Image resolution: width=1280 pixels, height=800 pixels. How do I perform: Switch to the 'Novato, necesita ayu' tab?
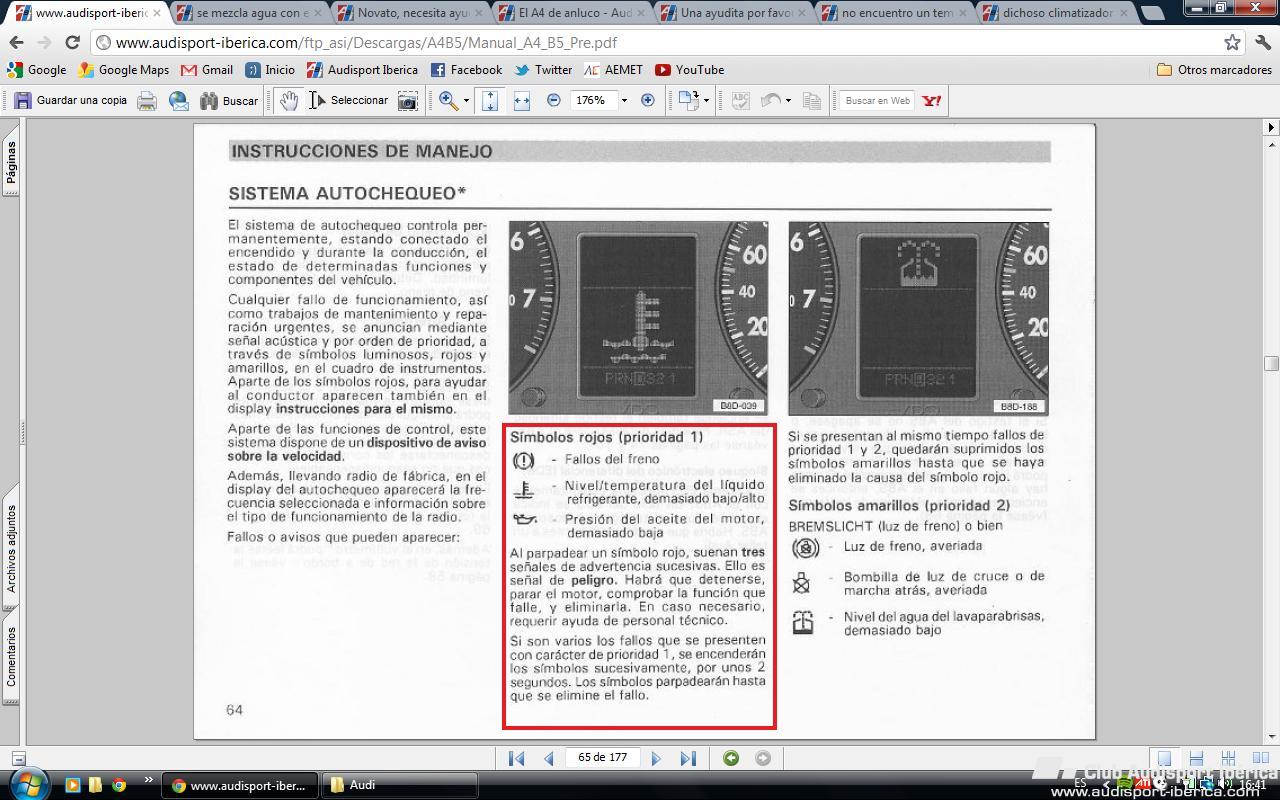coord(412,13)
